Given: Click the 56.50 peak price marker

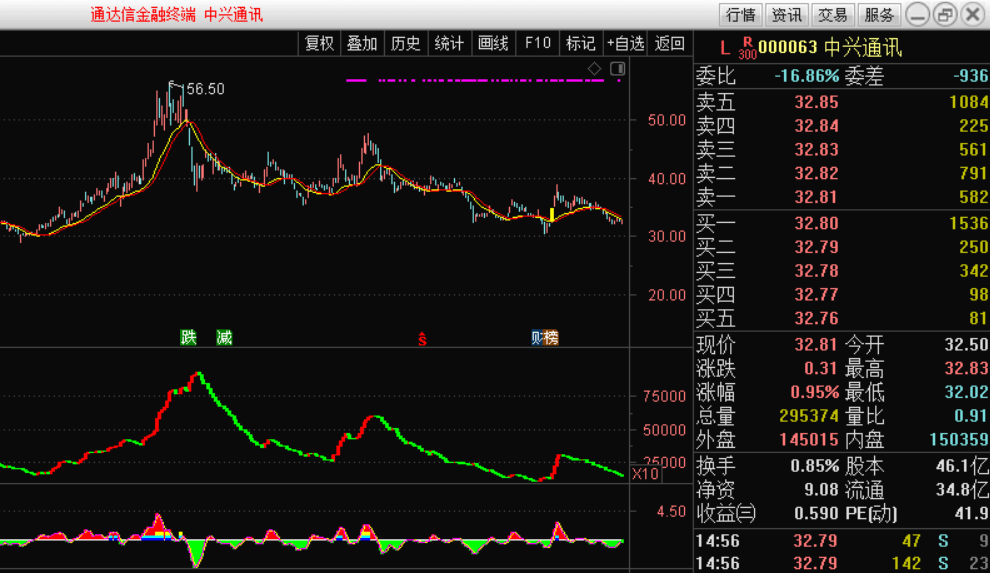Looking at the screenshot, I should coord(205,89).
